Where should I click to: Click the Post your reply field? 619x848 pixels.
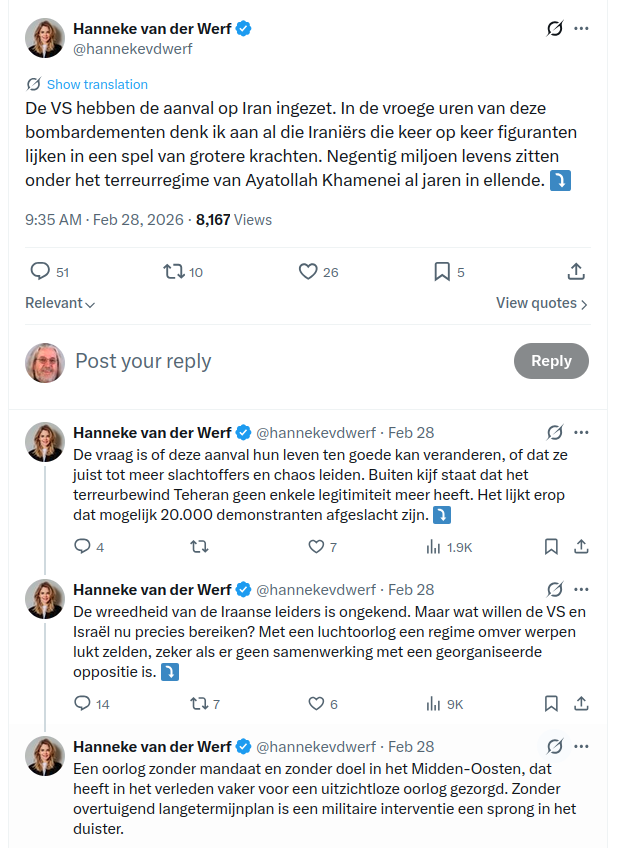tap(280, 361)
